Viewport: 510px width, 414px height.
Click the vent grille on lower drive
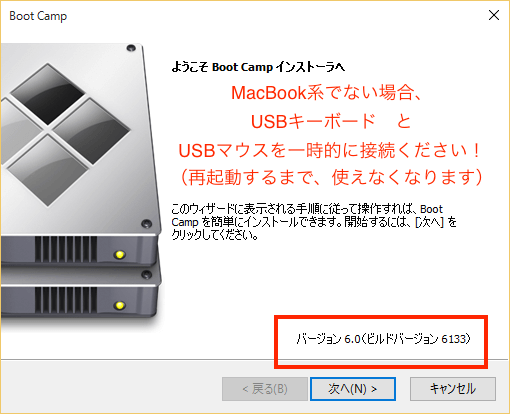[x=66, y=300]
